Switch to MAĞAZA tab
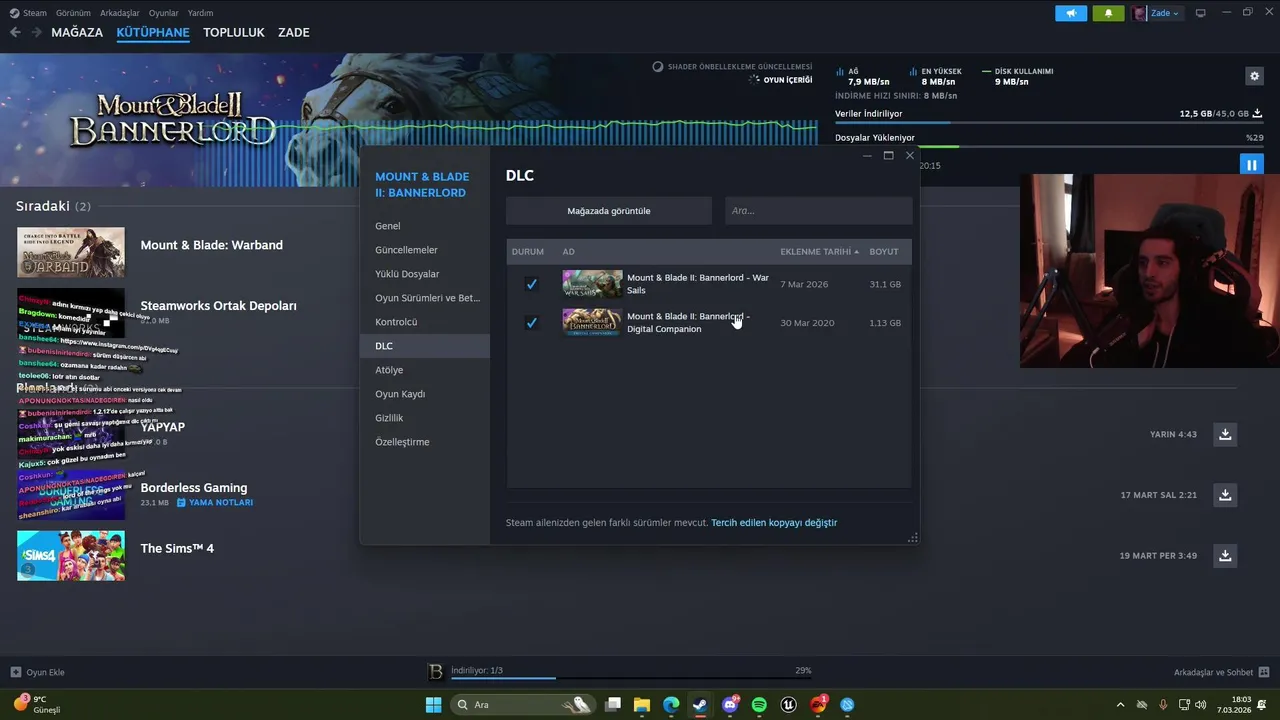Viewport: 1280px width, 720px height. [77, 32]
